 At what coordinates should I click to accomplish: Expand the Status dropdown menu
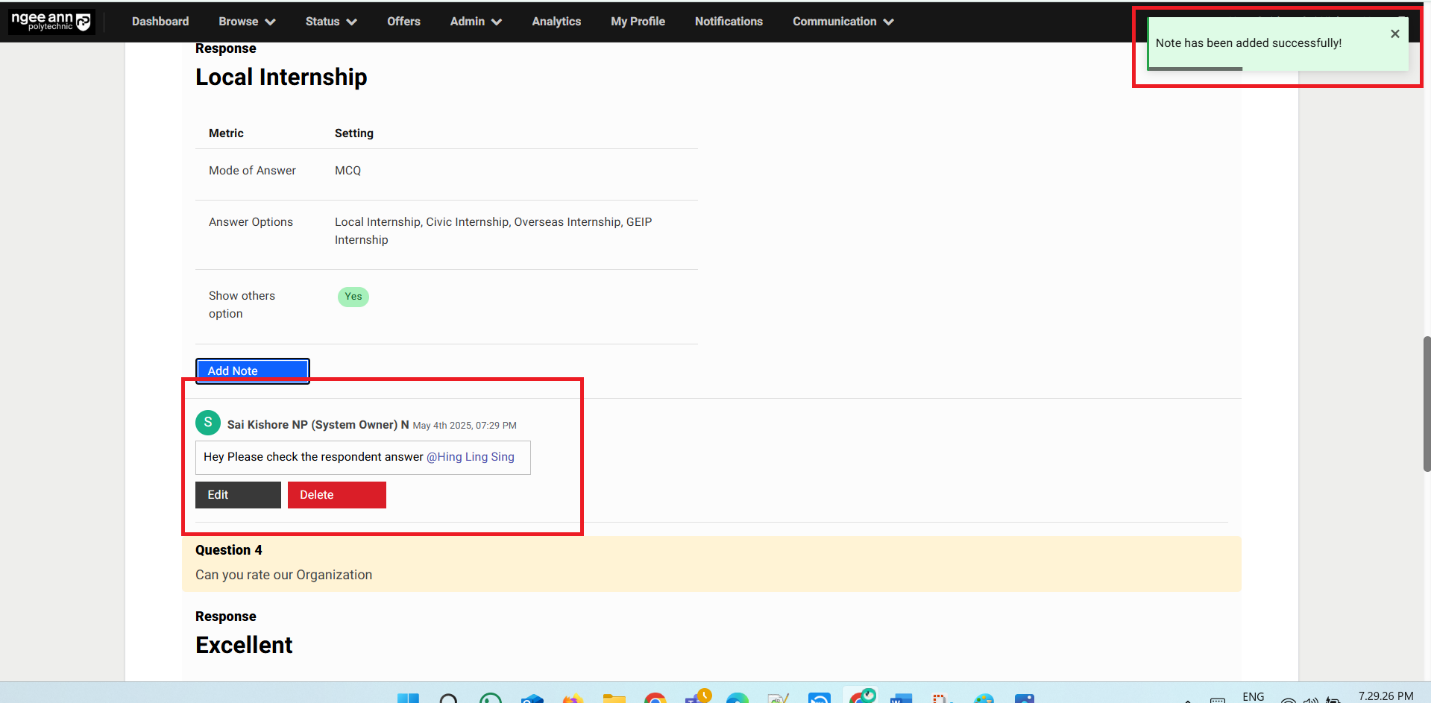click(x=331, y=21)
